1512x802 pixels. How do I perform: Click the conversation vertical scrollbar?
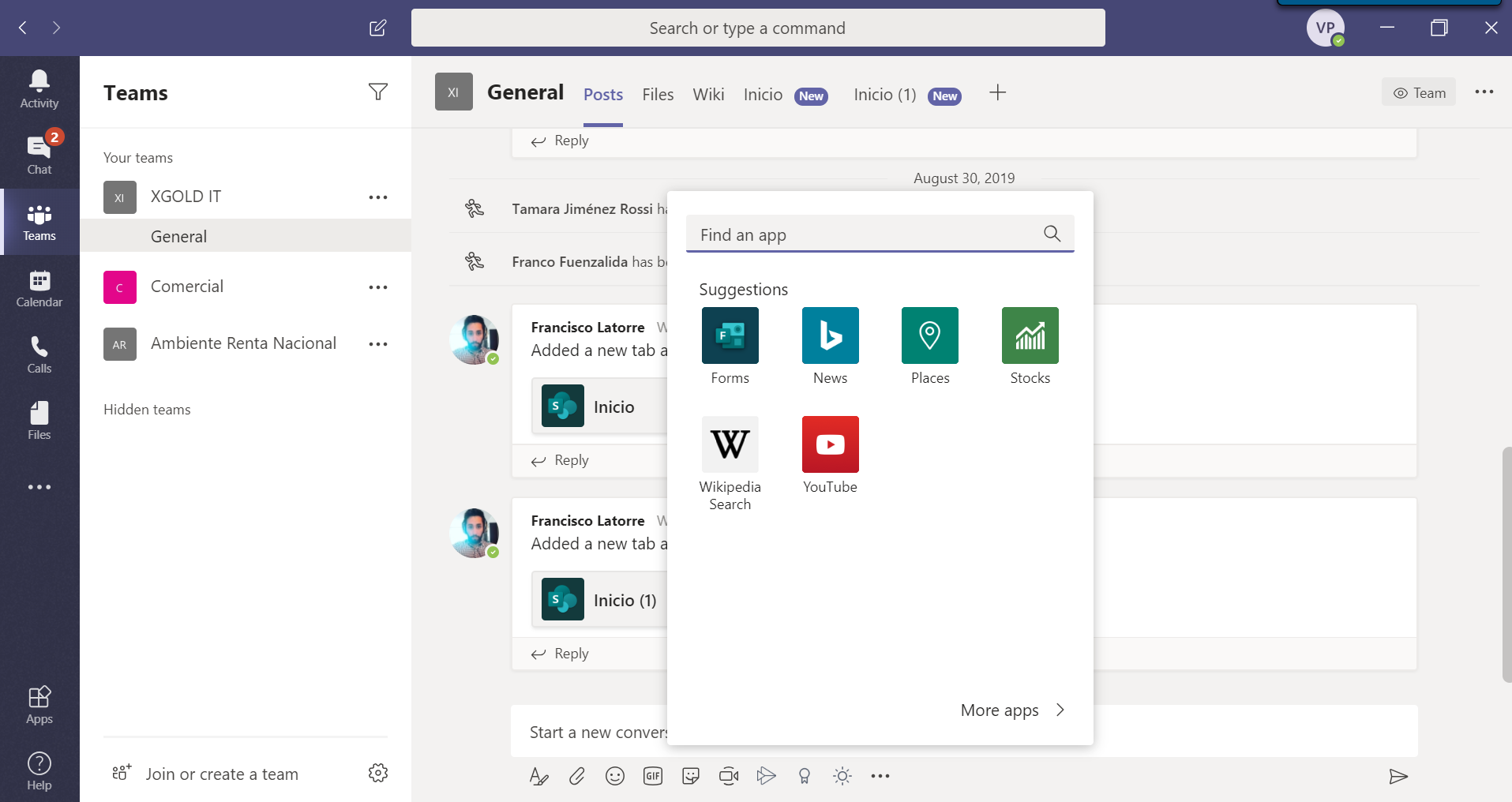pos(1506,564)
